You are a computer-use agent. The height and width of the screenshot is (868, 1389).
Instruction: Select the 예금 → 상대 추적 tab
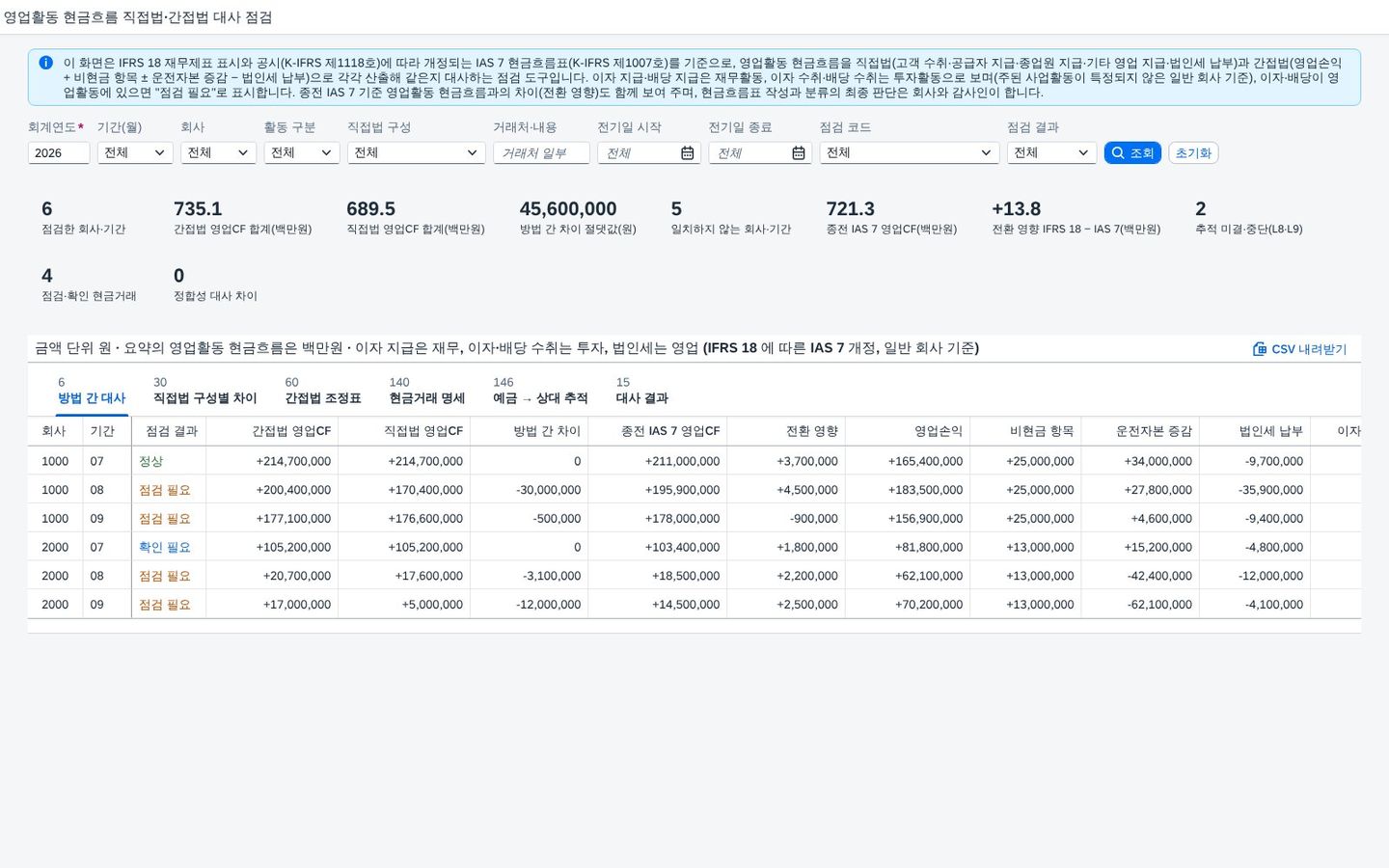(540, 391)
